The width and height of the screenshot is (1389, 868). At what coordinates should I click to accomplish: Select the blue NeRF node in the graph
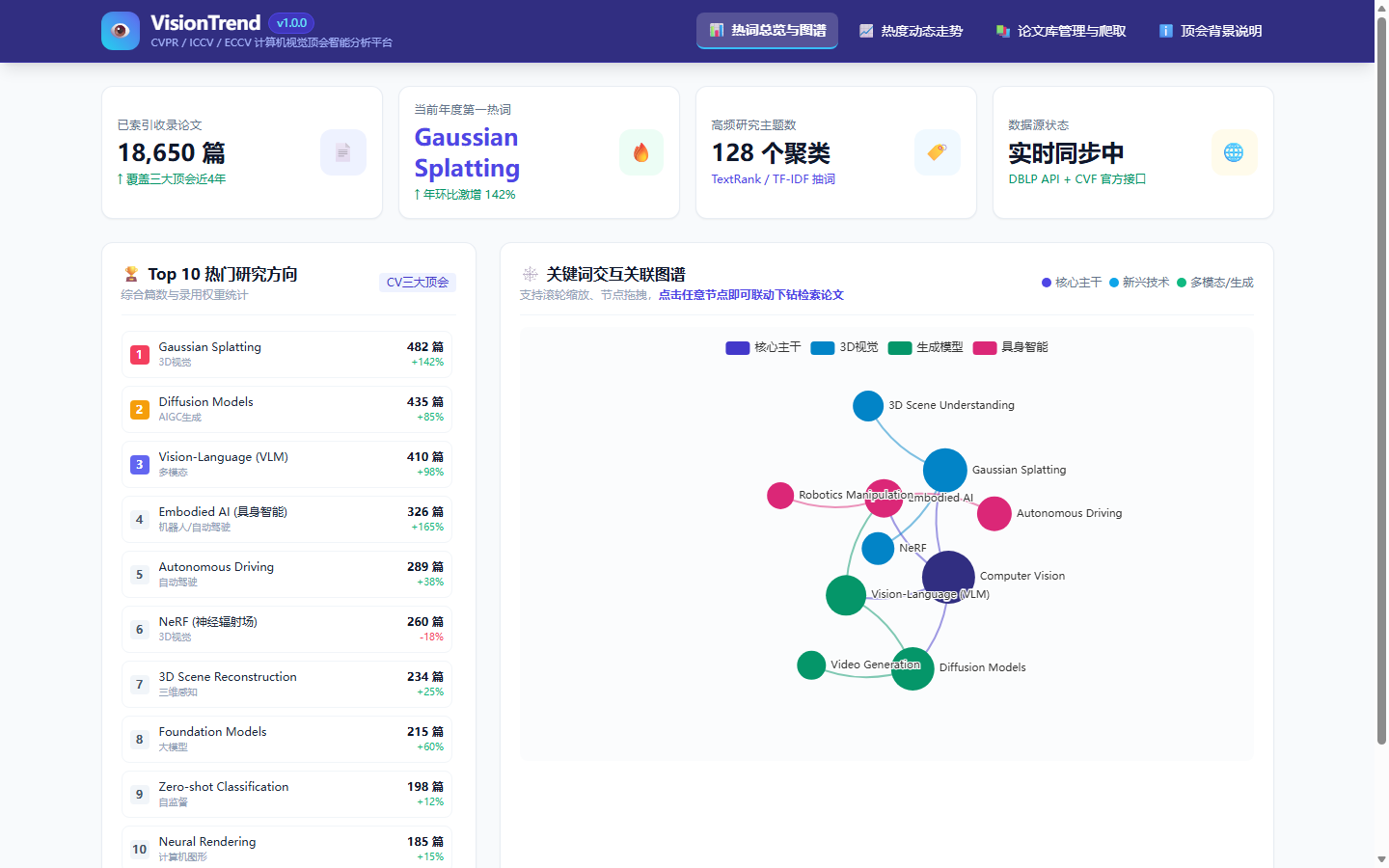tap(878, 549)
